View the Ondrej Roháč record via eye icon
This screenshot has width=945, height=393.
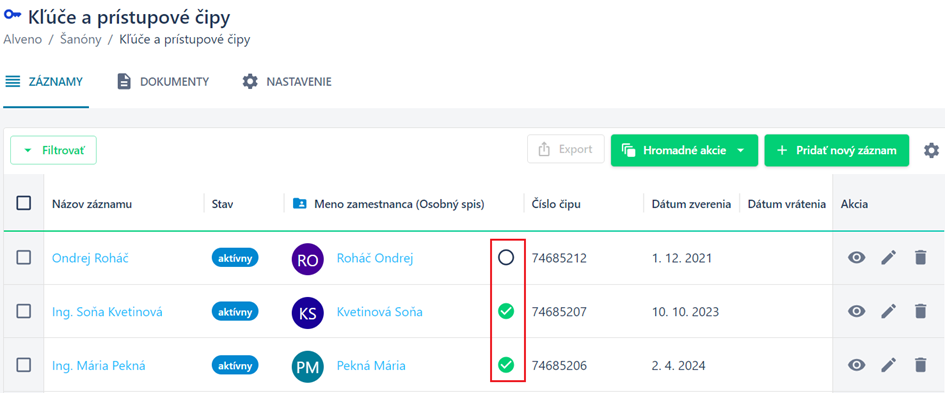pos(856,258)
